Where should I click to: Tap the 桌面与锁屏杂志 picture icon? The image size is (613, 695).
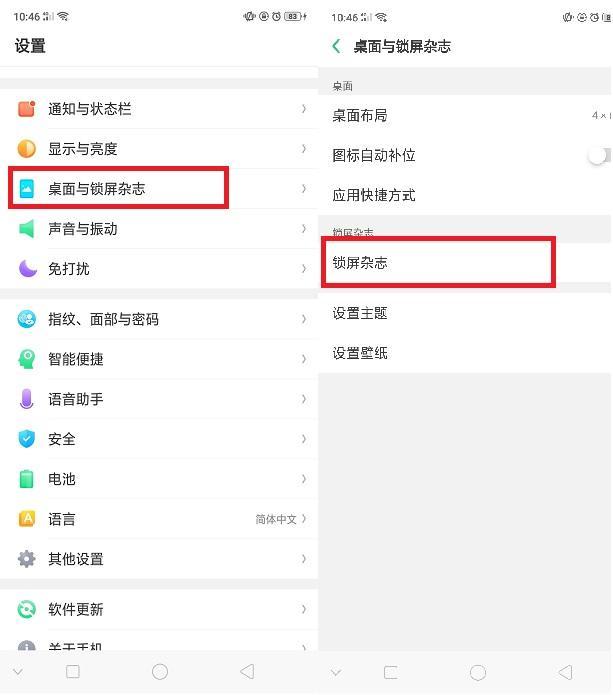click(27, 188)
